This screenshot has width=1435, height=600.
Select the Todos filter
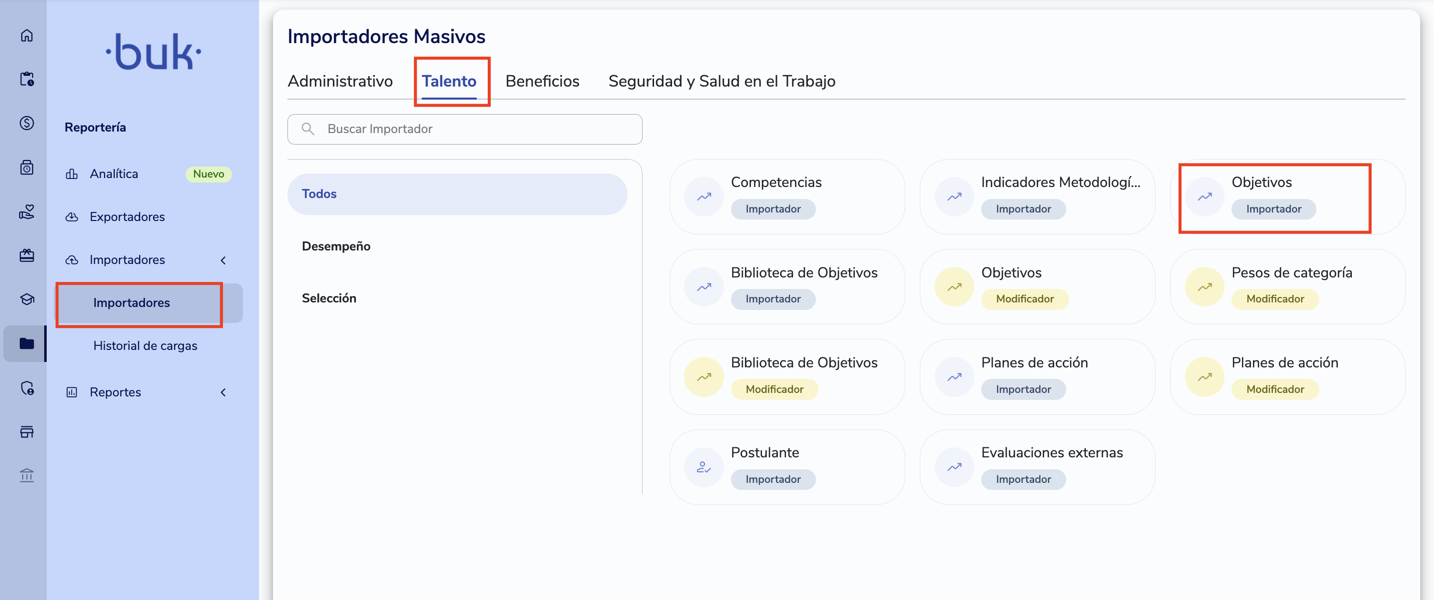click(x=457, y=194)
